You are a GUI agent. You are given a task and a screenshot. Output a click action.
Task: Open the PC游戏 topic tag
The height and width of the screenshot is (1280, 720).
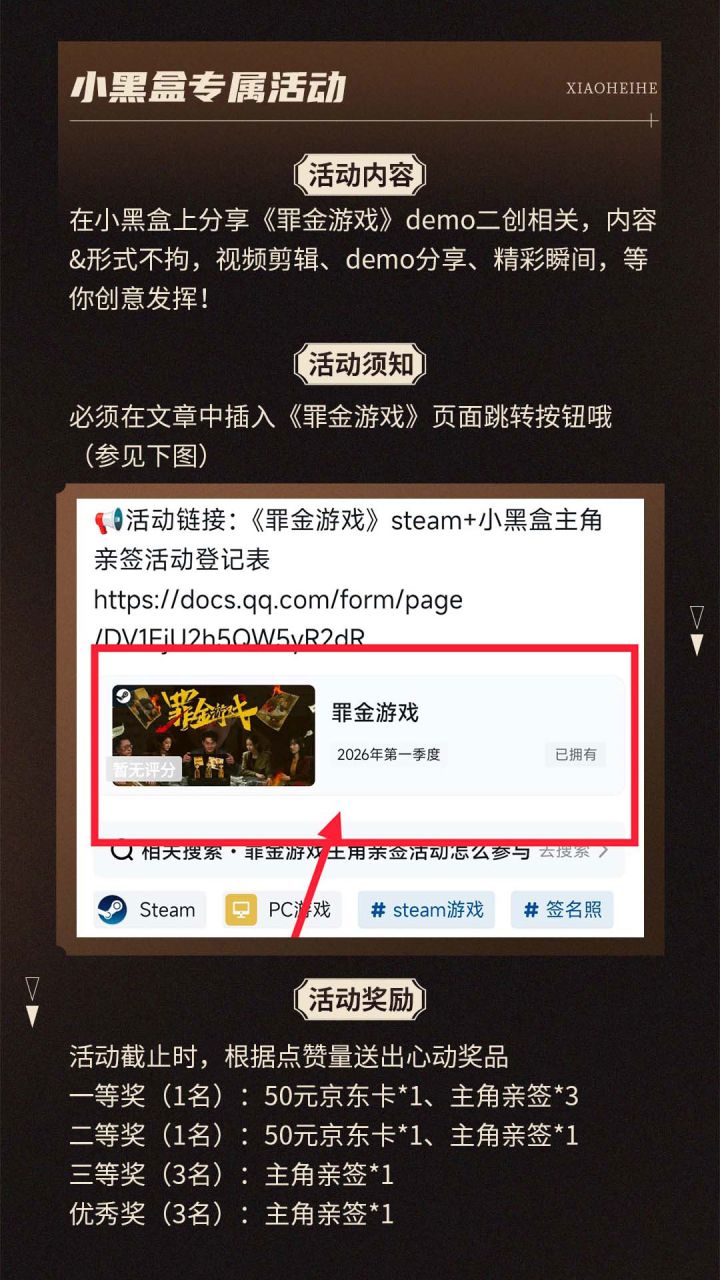click(283, 910)
